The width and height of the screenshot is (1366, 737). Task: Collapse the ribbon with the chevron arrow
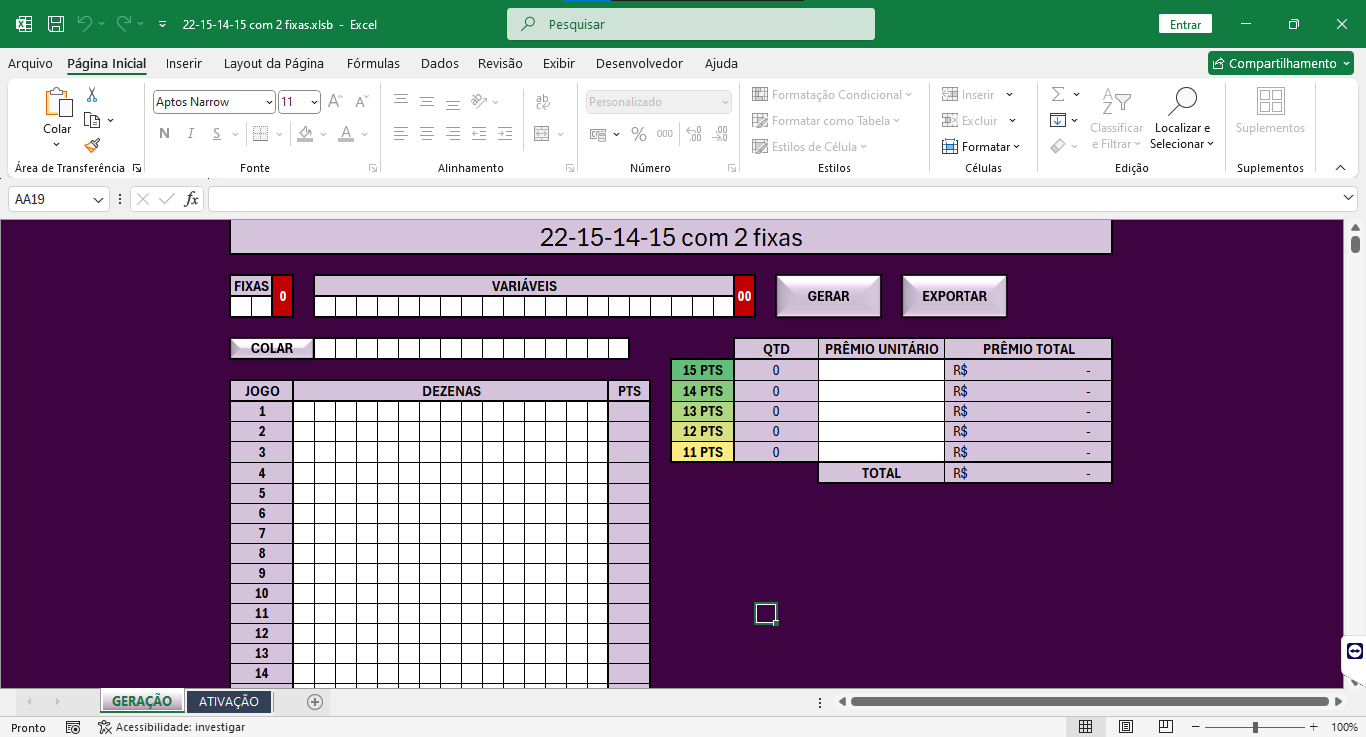coord(1343,168)
